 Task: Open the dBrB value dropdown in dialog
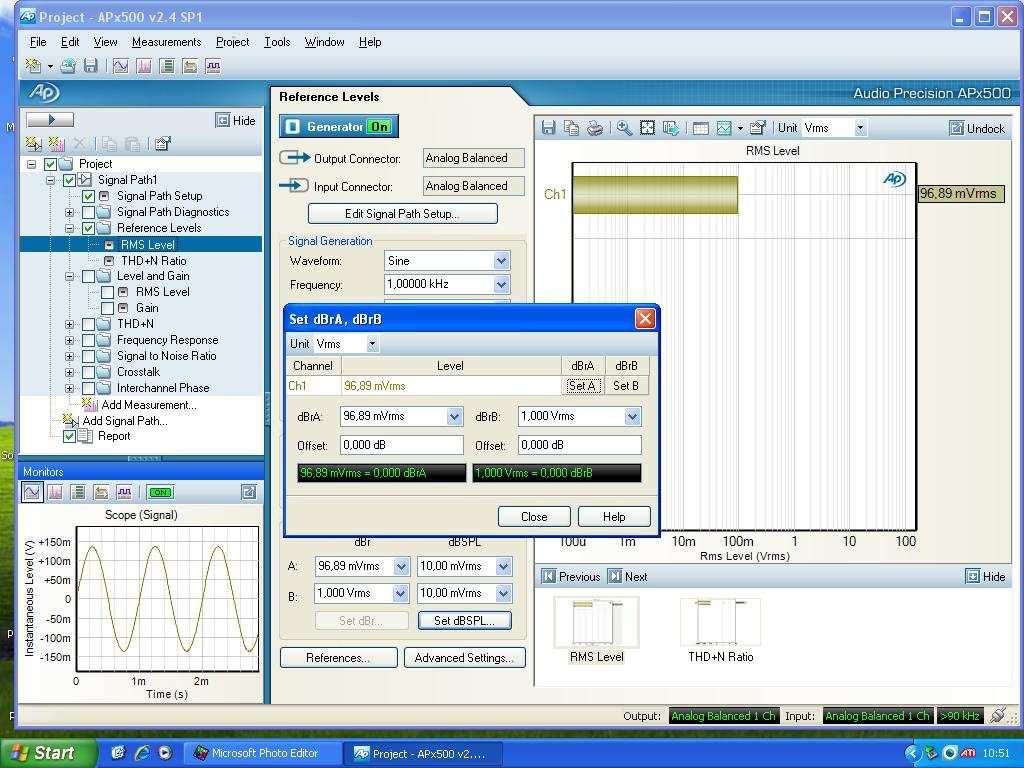point(632,416)
